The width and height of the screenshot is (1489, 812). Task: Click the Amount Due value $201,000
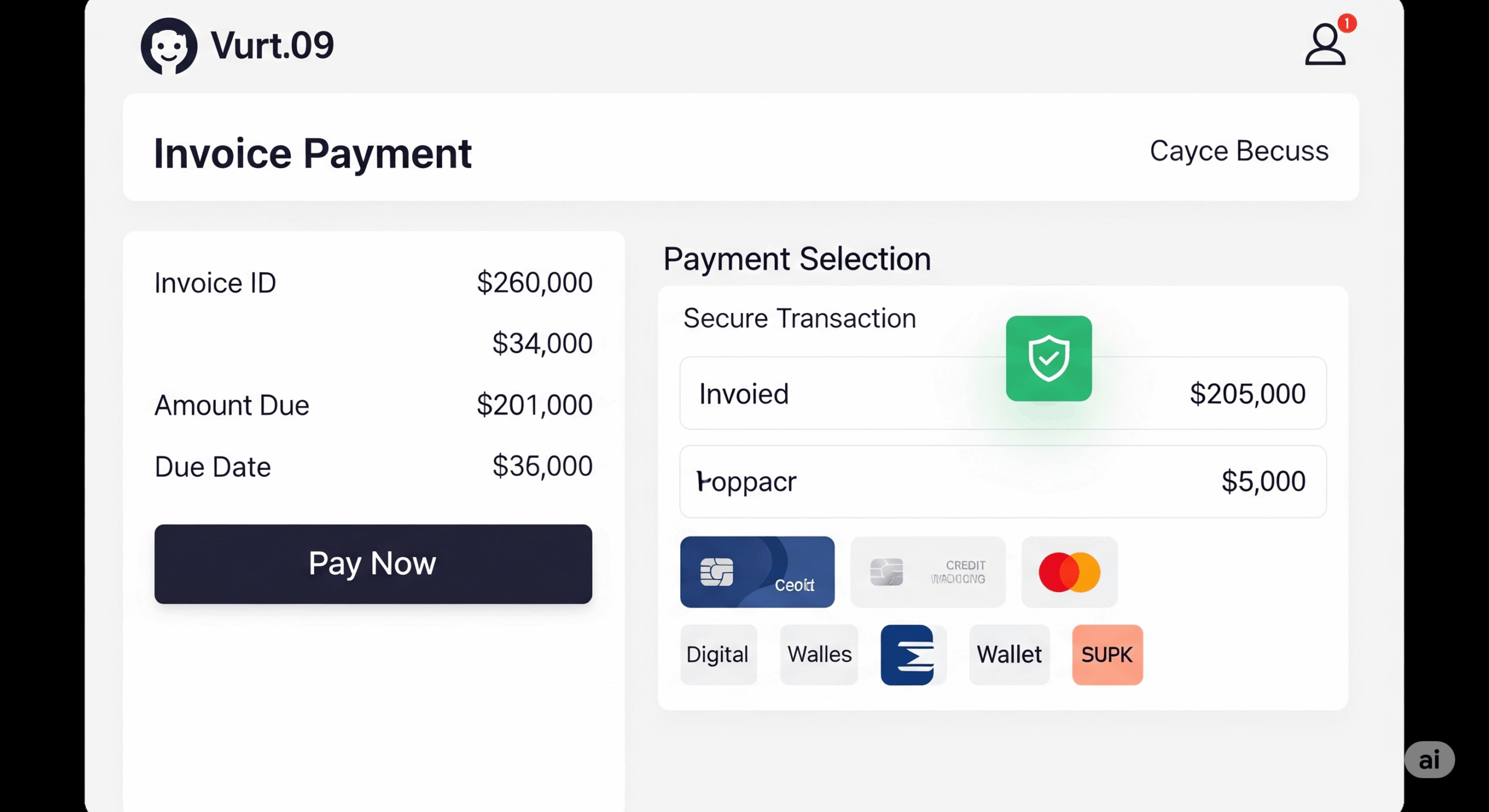(535, 405)
